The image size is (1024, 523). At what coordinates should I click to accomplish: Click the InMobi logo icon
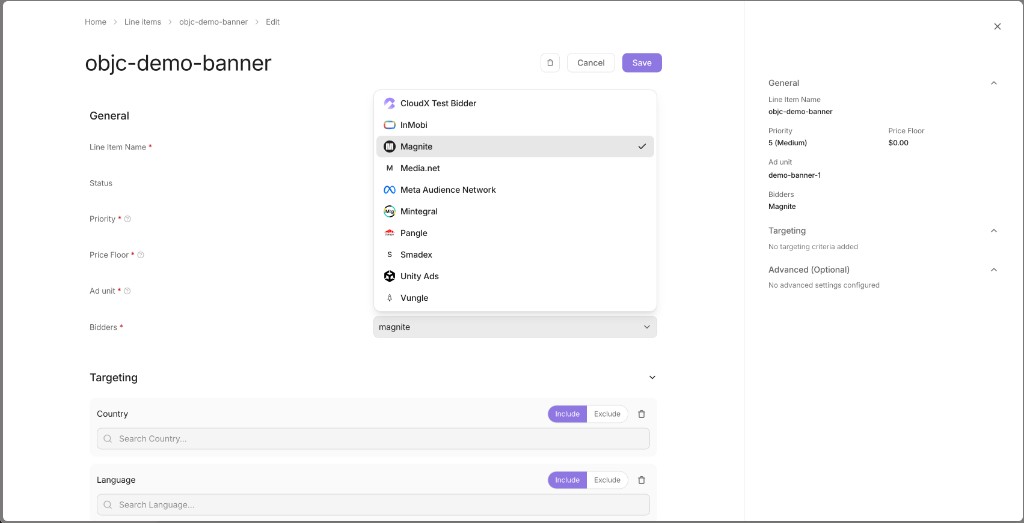click(389, 125)
